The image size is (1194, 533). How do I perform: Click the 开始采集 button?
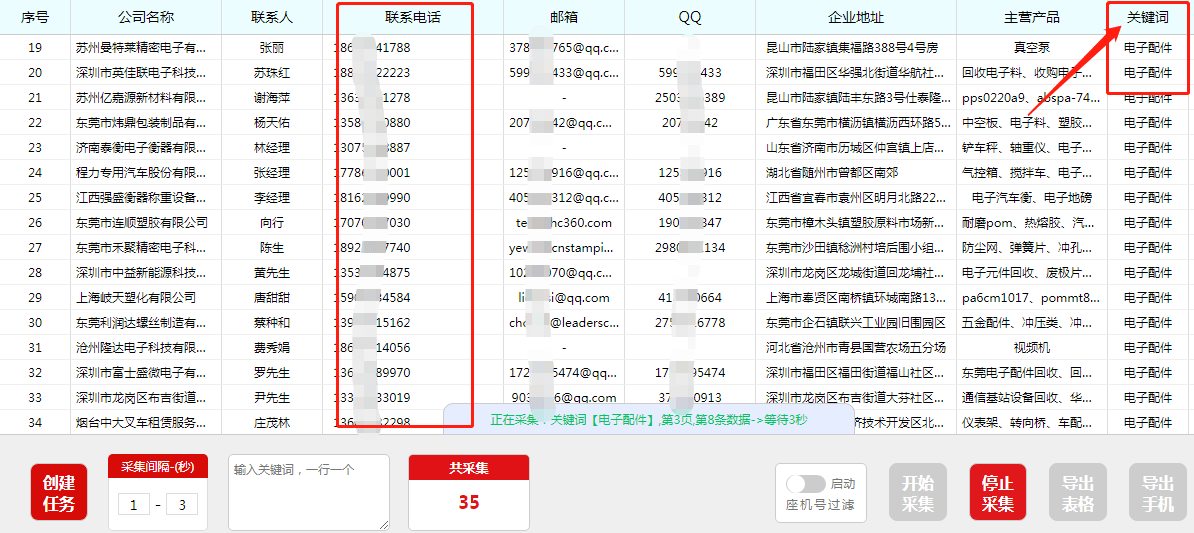[x=918, y=493]
